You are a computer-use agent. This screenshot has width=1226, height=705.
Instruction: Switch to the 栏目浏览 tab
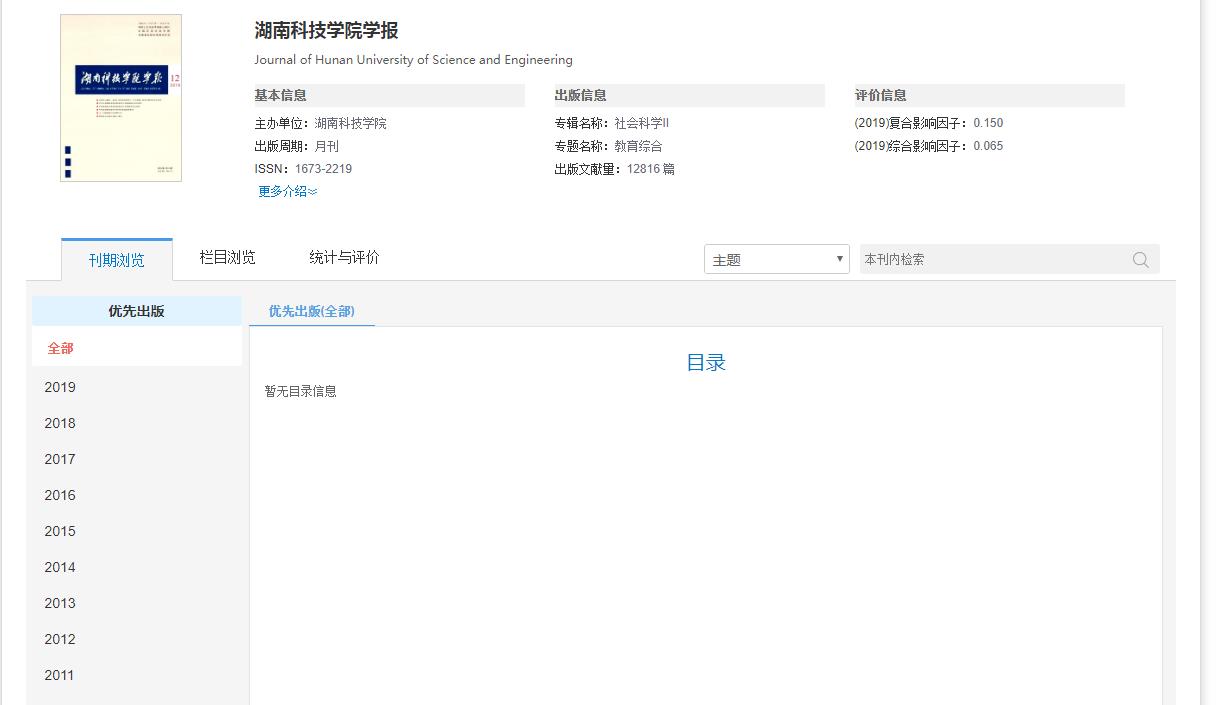(x=227, y=258)
